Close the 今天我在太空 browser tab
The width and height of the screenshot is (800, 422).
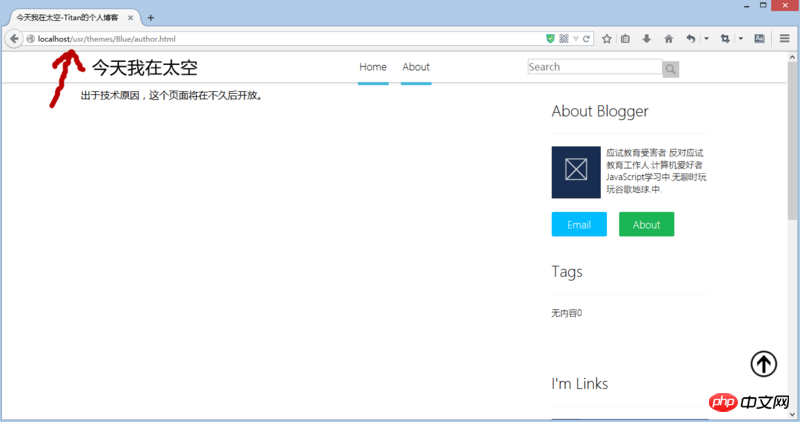tap(131, 18)
